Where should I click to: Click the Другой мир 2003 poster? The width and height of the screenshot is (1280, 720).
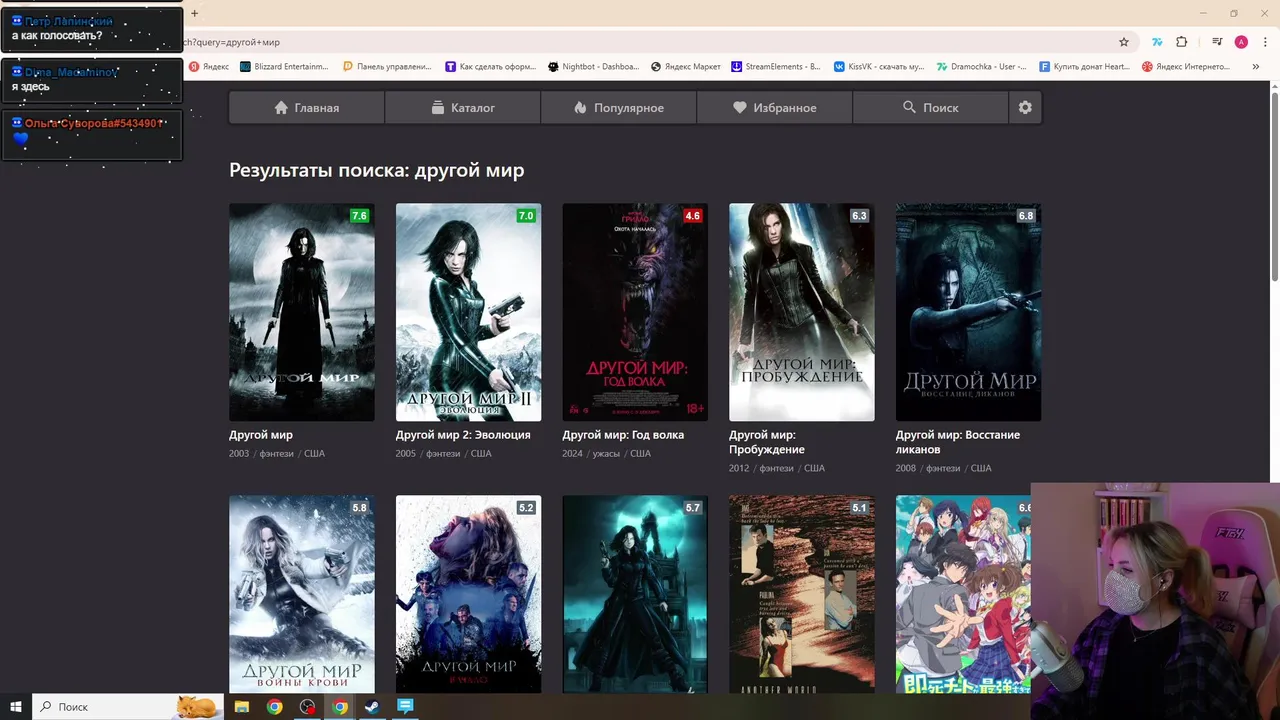click(302, 312)
